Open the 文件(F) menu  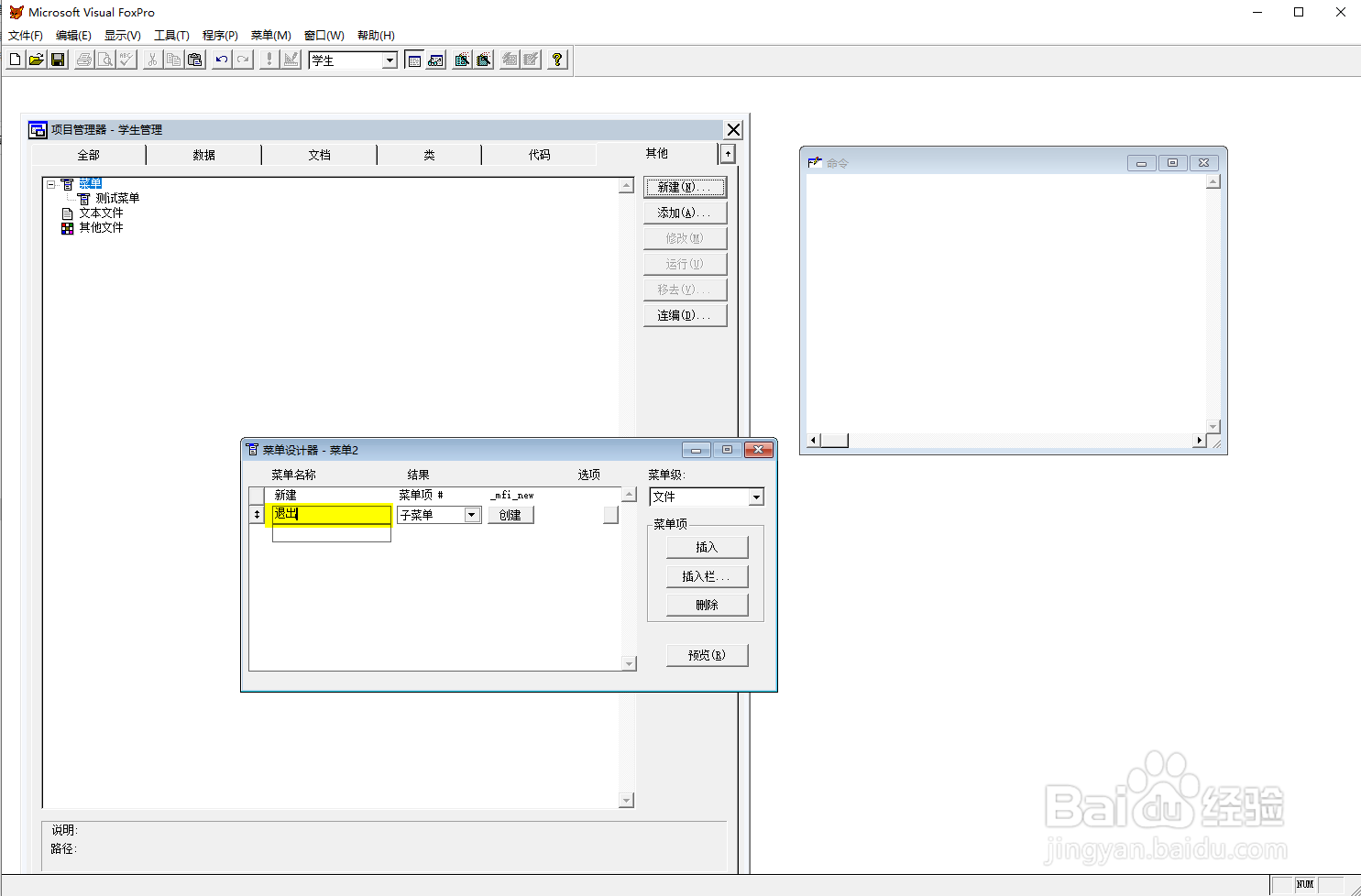coord(26,36)
